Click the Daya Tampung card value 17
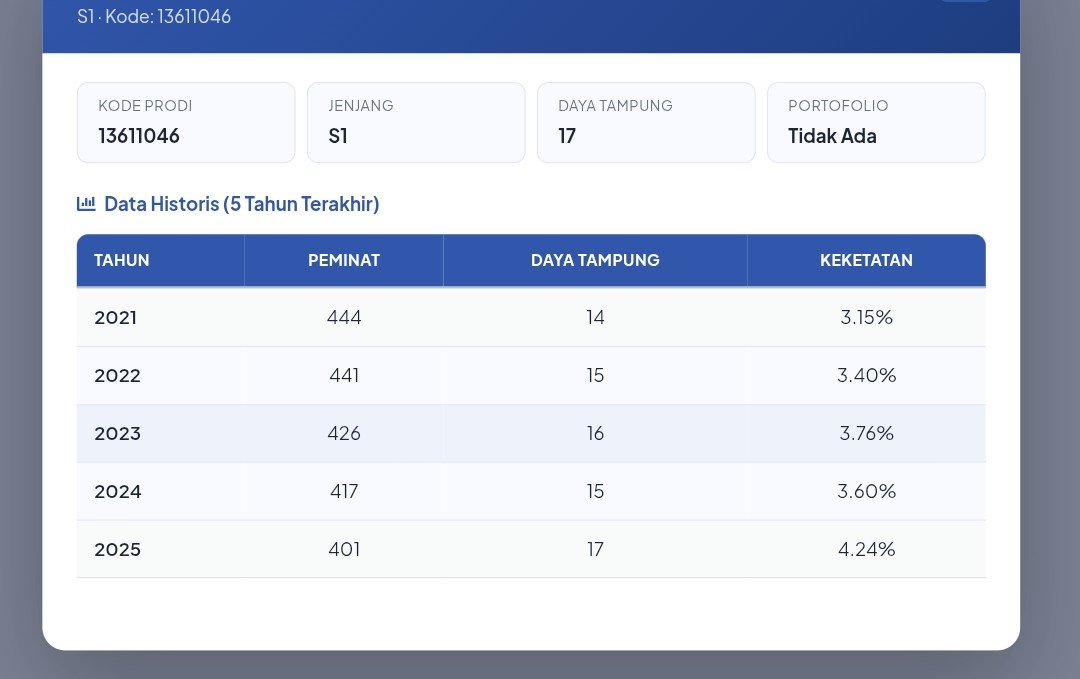The height and width of the screenshot is (679, 1080). (567, 136)
